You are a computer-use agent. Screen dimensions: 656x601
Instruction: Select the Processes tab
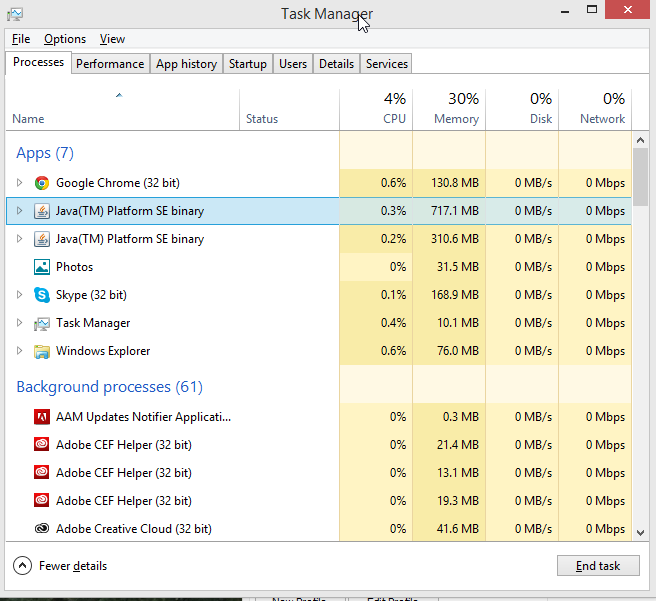pyautogui.click(x=38, y=62)
